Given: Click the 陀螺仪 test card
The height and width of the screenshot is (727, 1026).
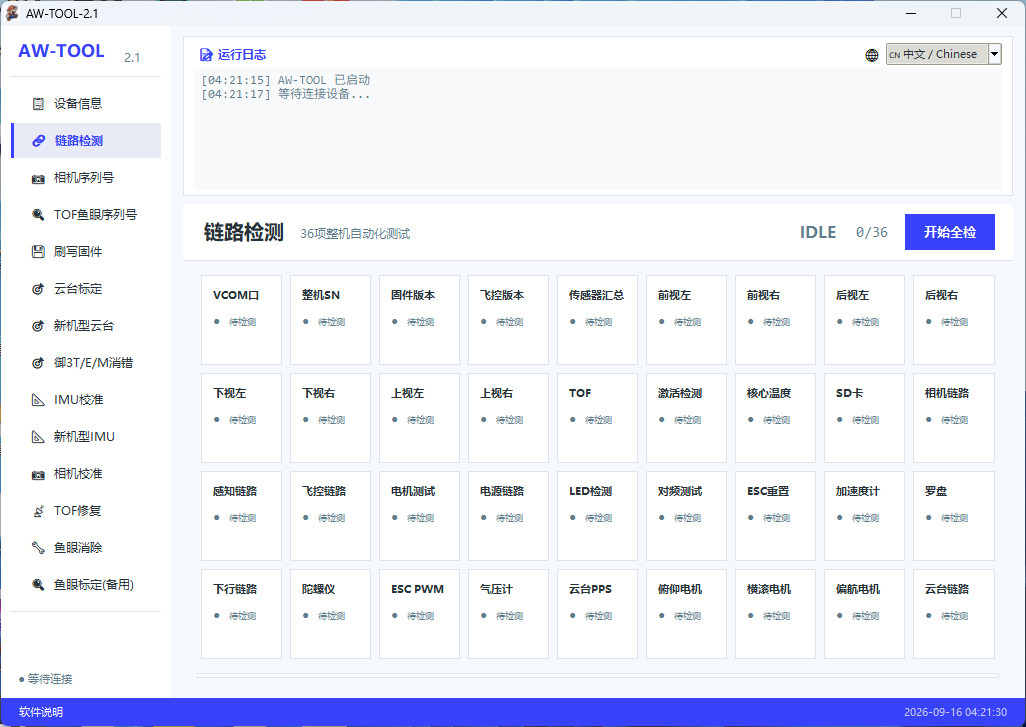Looking at the screenshot, I should 330,614.
